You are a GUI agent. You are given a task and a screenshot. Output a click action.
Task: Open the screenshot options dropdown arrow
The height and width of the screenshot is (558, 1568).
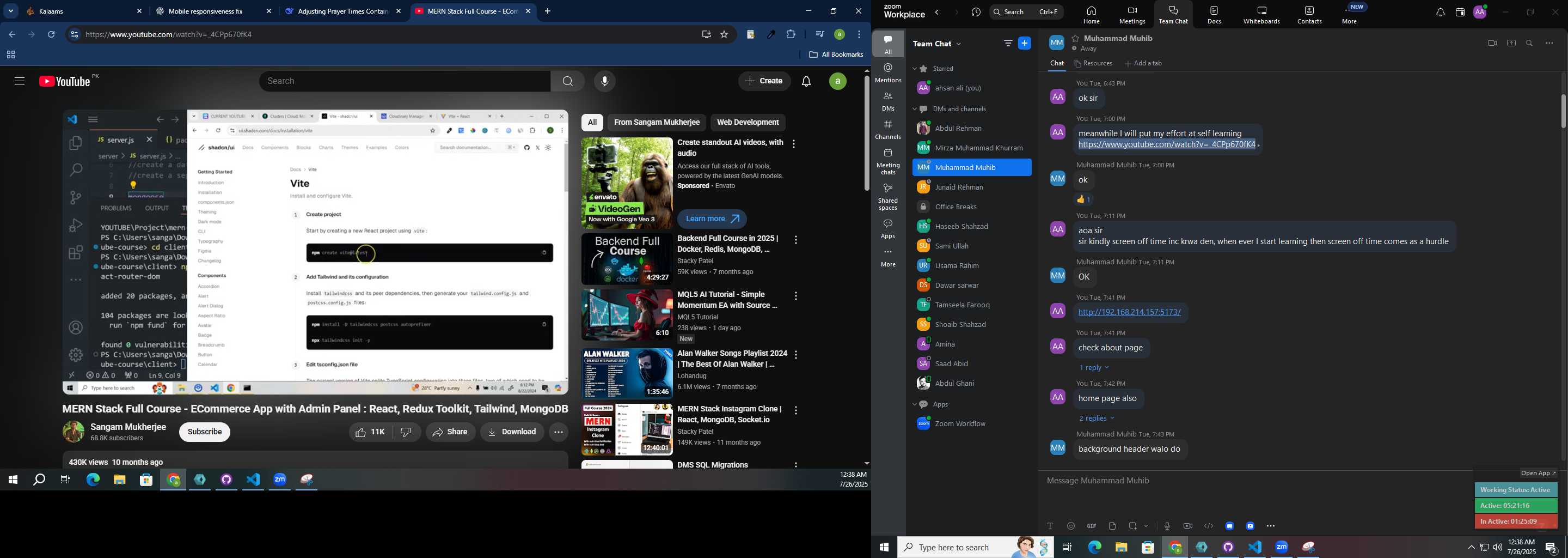click(x=1147, y=526)
